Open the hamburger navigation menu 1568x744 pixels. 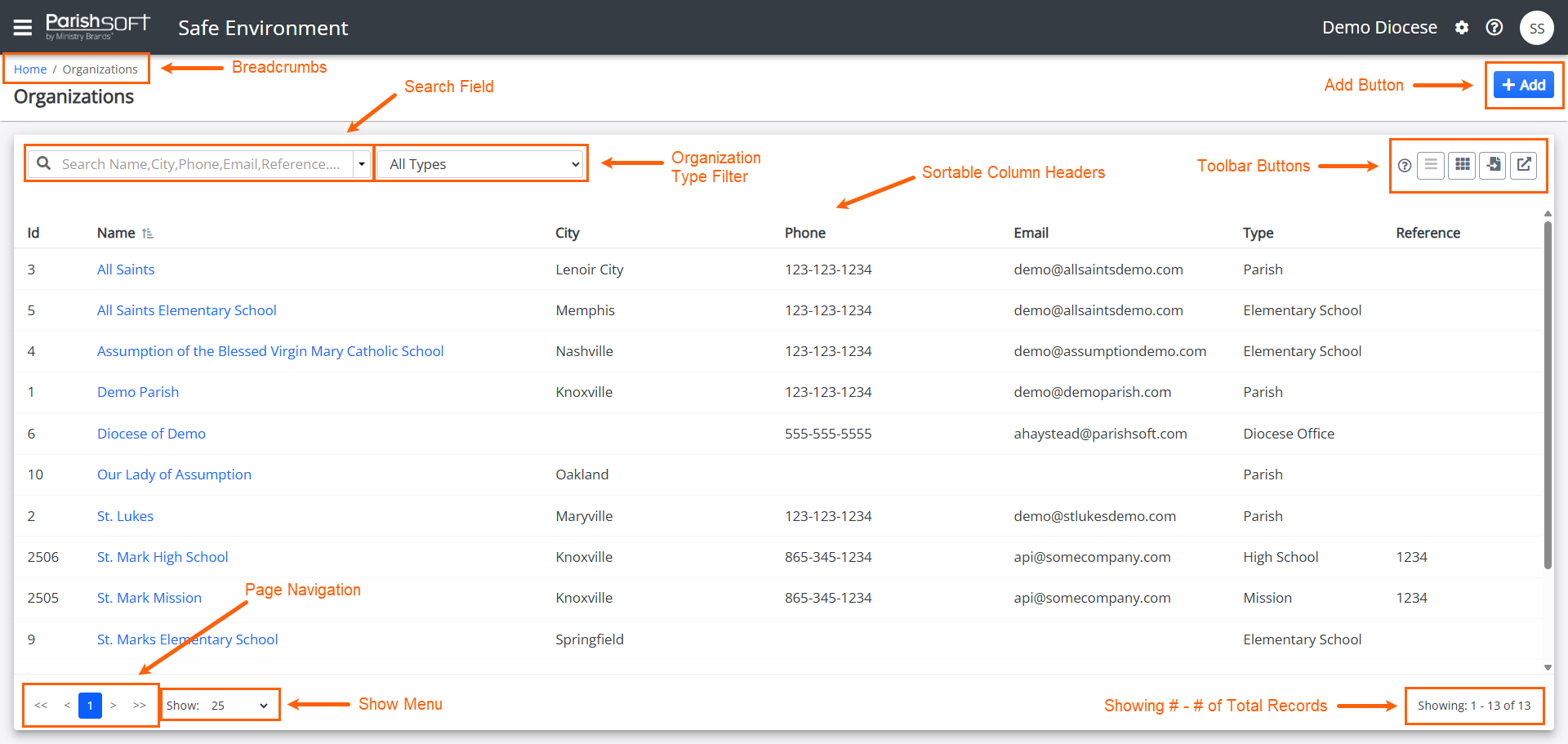(x=23, y=28)
